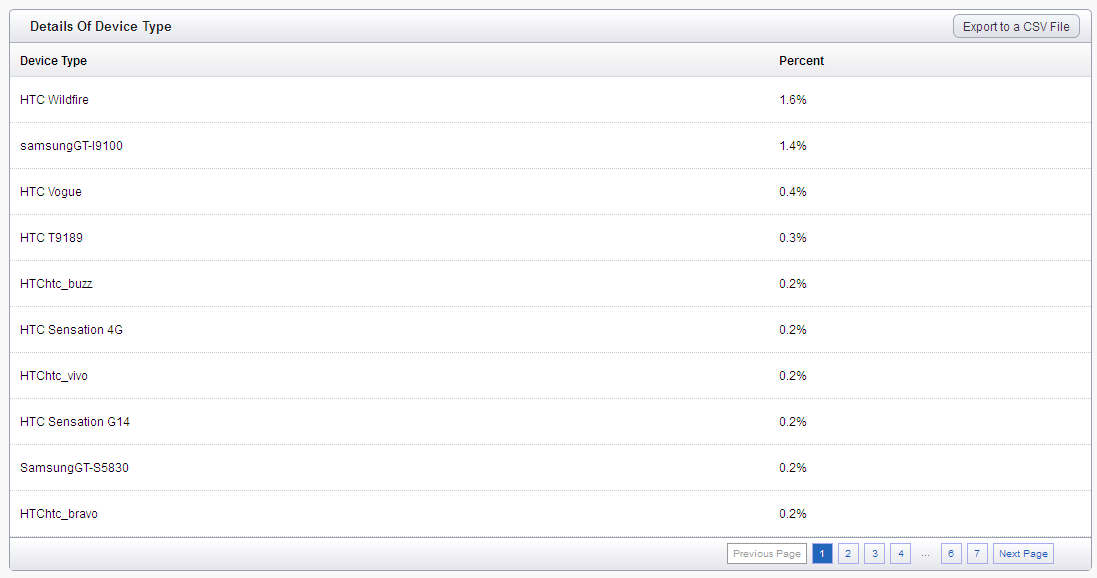Open the HTC Wildfire device entry
The width and height of the screenshot is (1097, 578).
(x=550, y=100)
